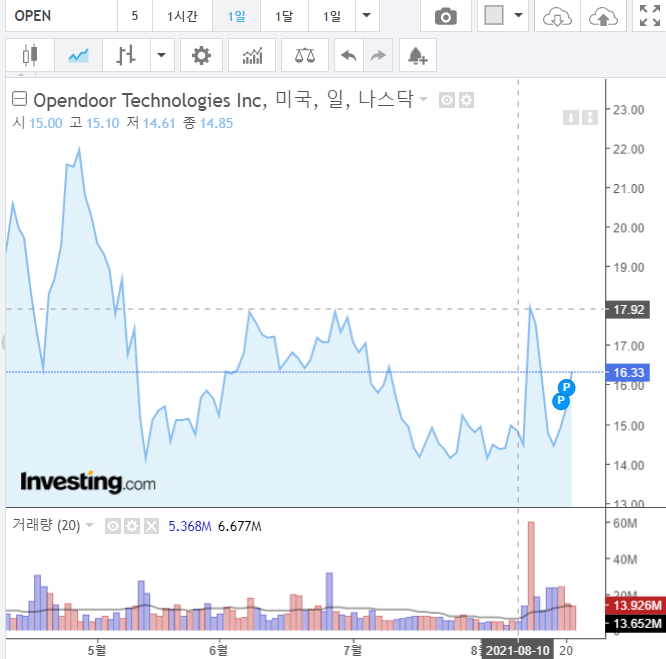Click the pane expand vertical arrows icon
This screenshot has height=659, width=666.
coord(590,117)
